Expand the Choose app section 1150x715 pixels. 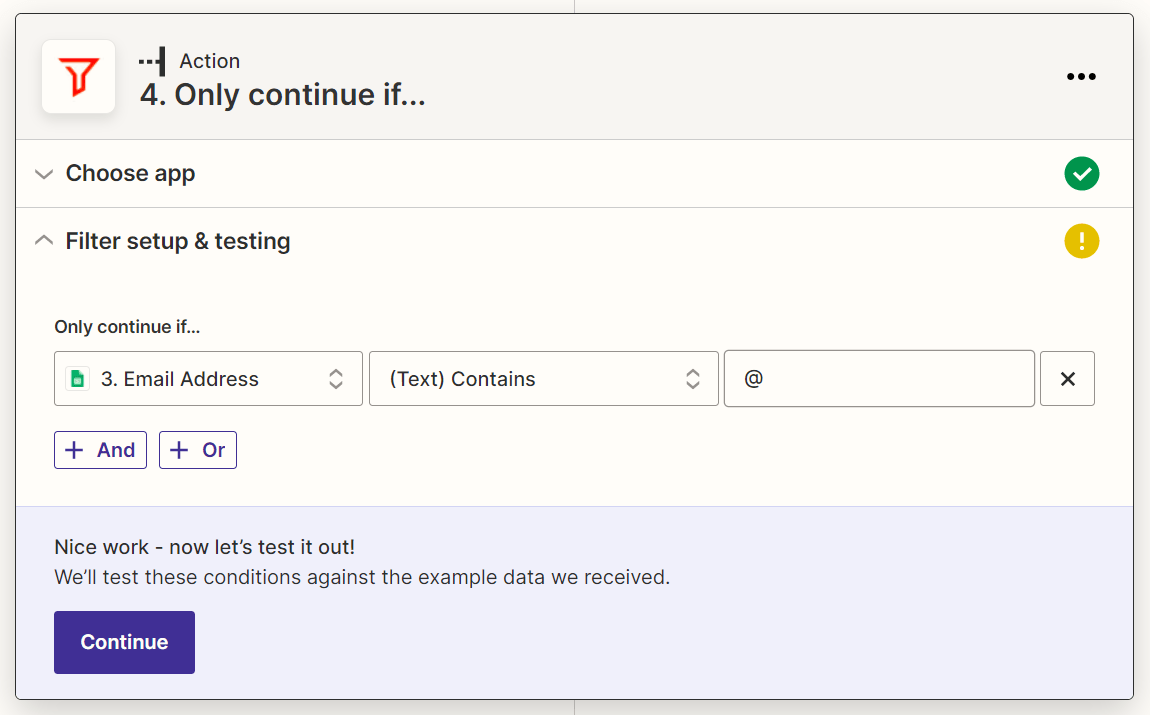tap(44, 173)
